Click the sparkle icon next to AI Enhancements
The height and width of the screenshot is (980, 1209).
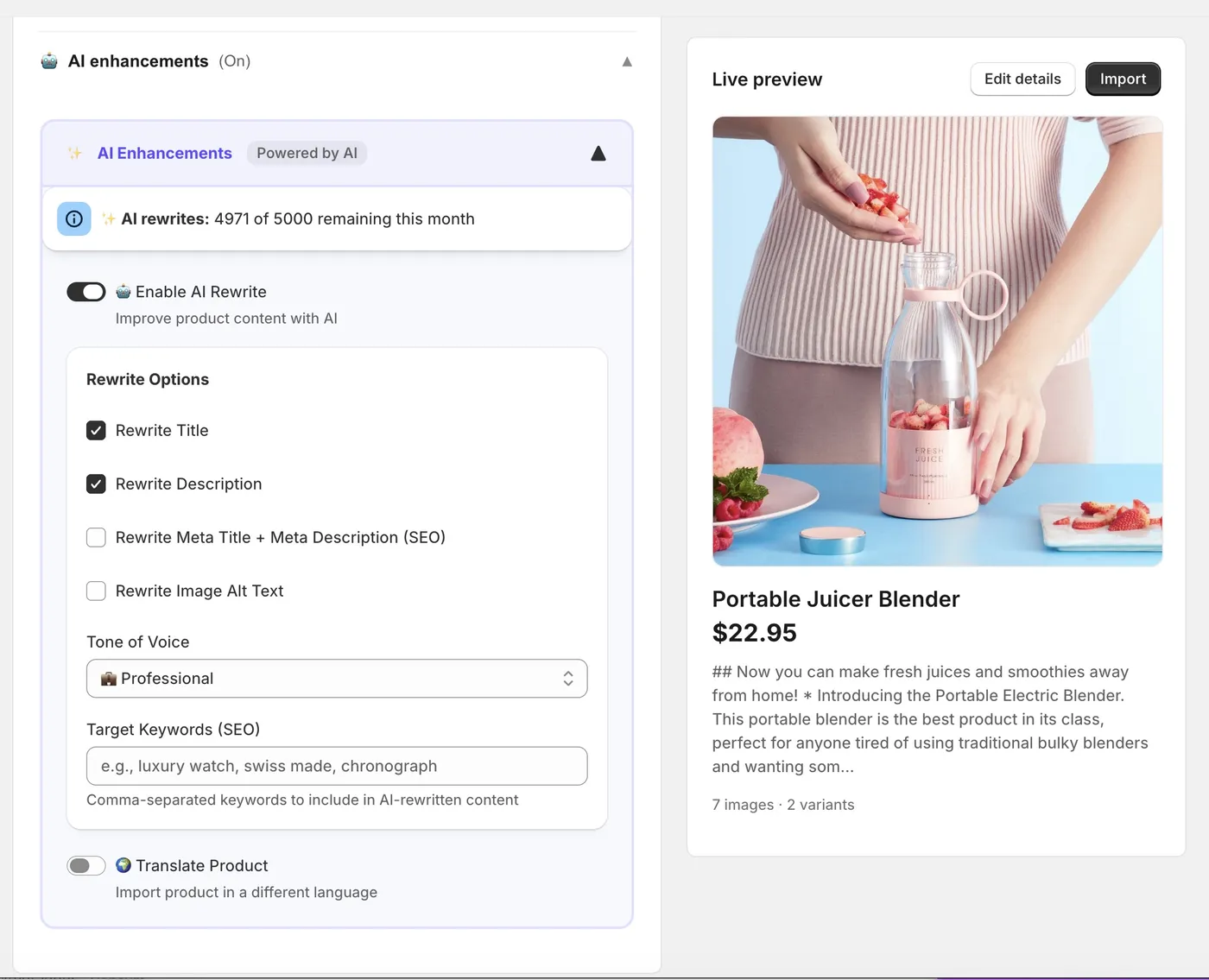[x=75, y=154]
